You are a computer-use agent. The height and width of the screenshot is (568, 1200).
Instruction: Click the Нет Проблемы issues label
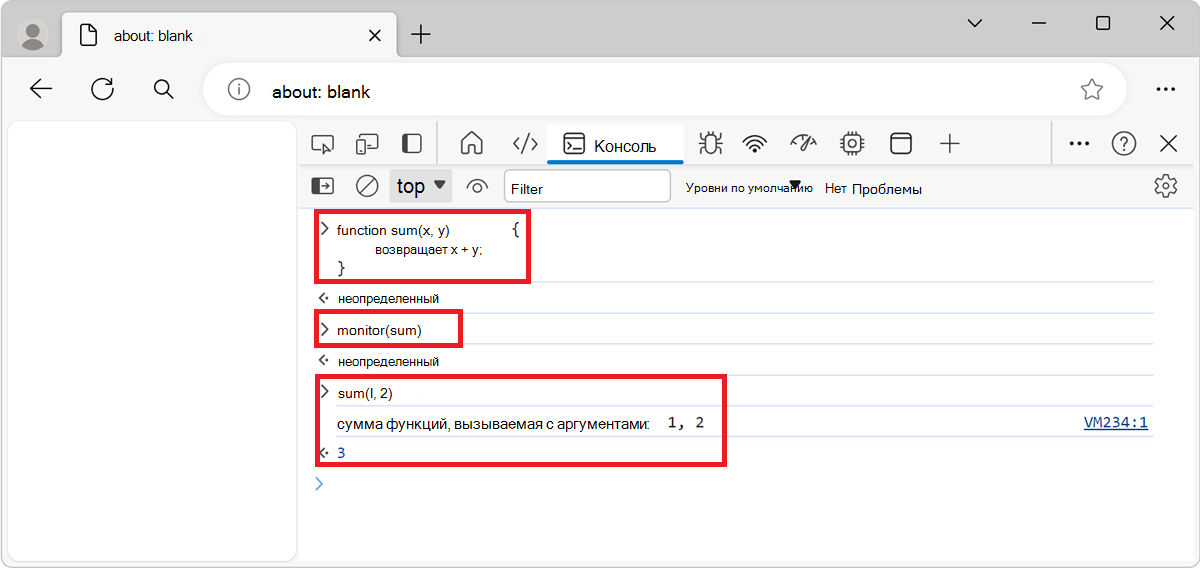(x=873, y=188)
